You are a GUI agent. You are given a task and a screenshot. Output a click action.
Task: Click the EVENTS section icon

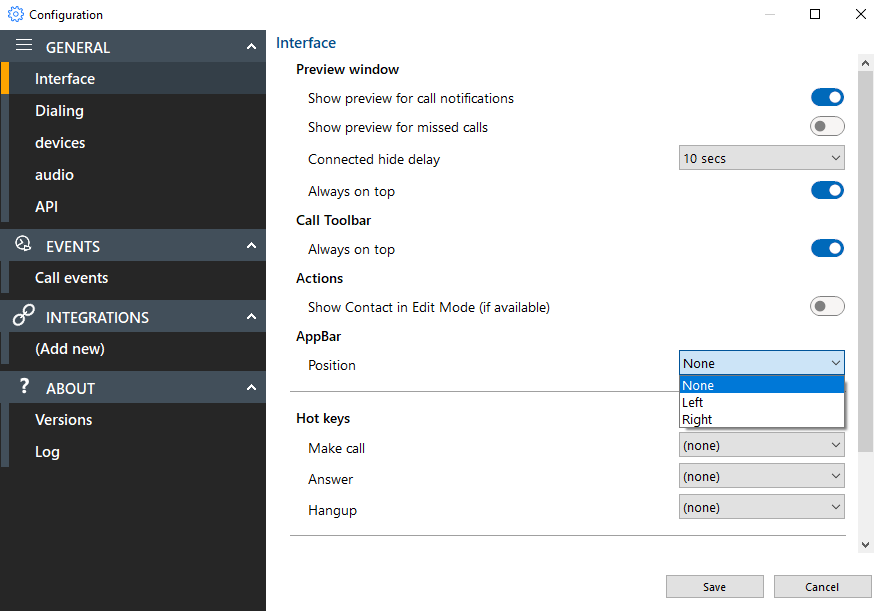22,245
